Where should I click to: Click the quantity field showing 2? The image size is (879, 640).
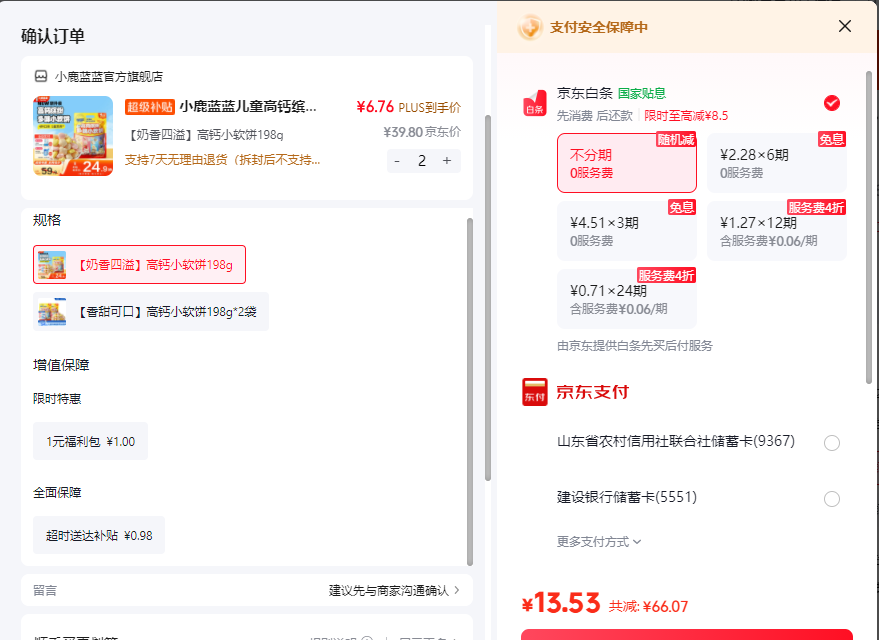click(x=422, y=161)
